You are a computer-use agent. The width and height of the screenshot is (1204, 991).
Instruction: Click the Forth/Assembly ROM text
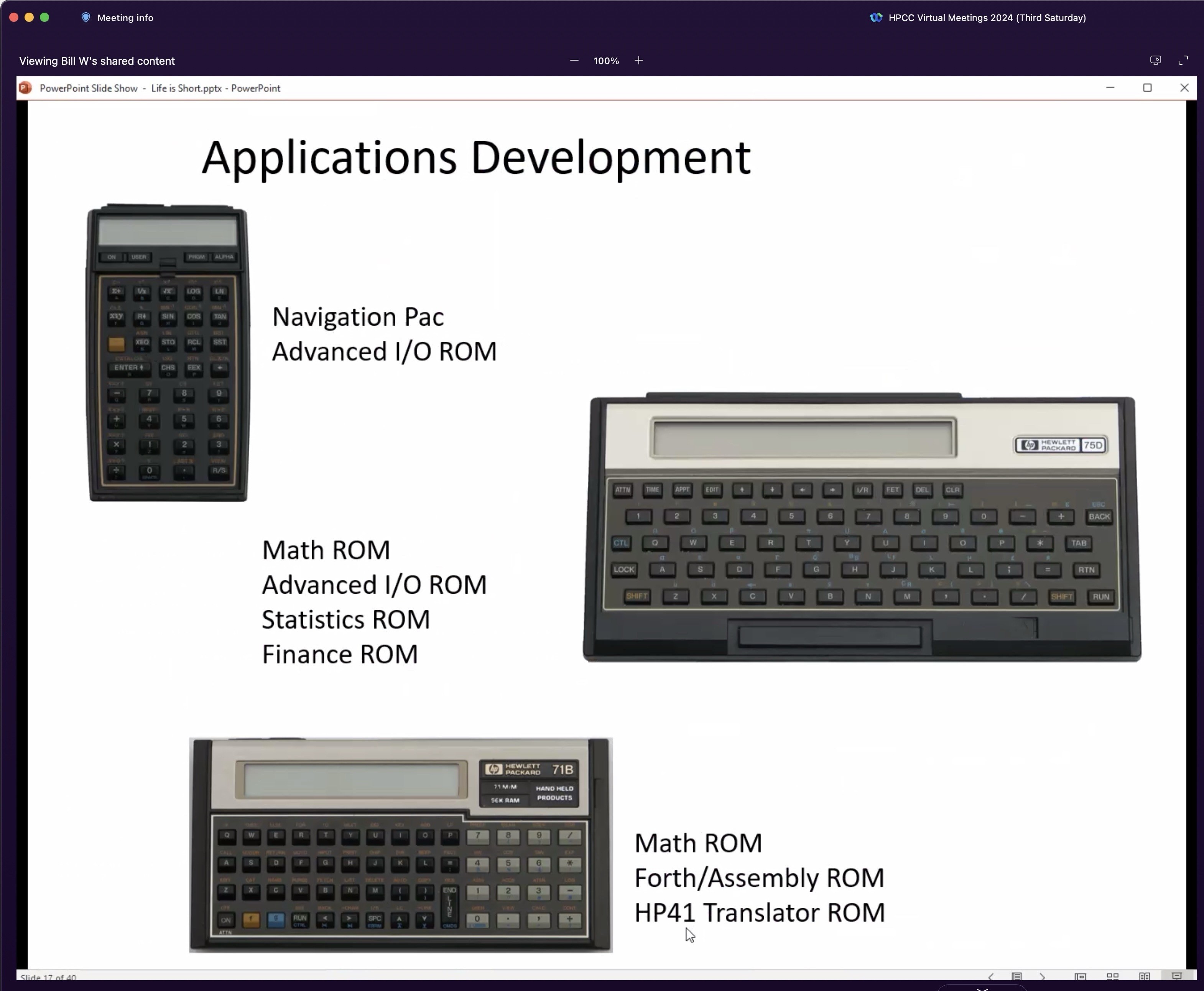(759, 879)
